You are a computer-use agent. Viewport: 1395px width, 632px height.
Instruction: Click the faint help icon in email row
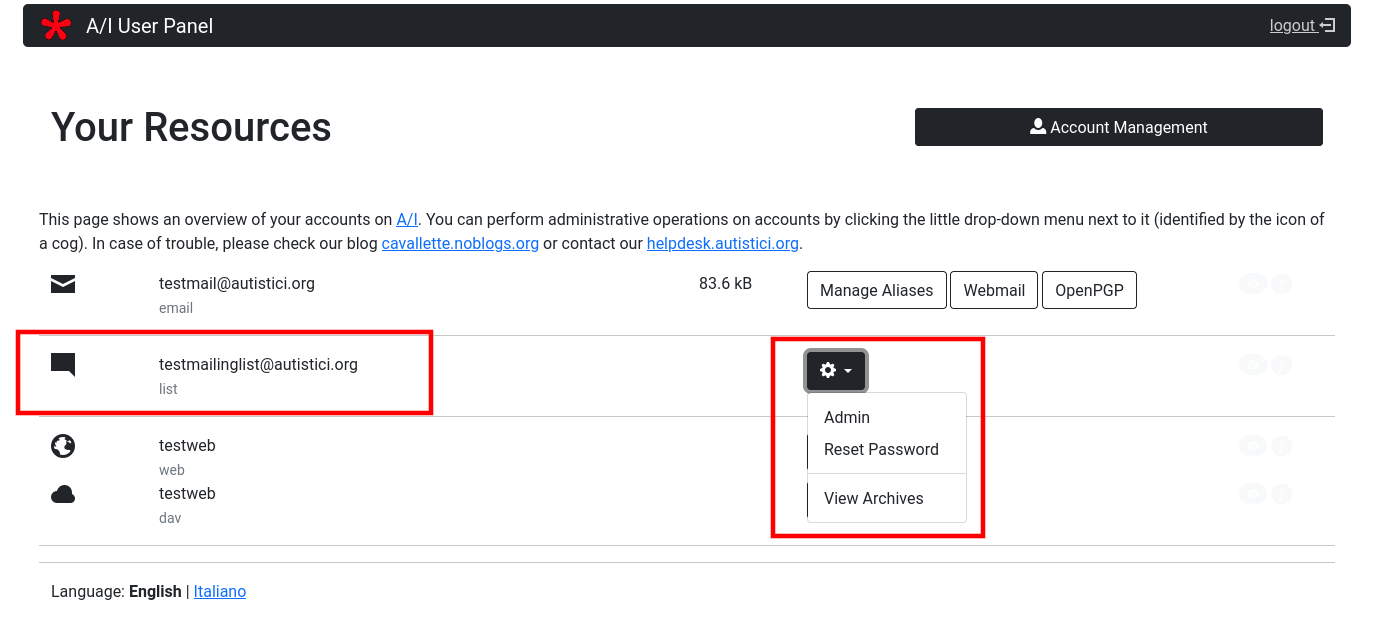click(x=1280, y=284)
